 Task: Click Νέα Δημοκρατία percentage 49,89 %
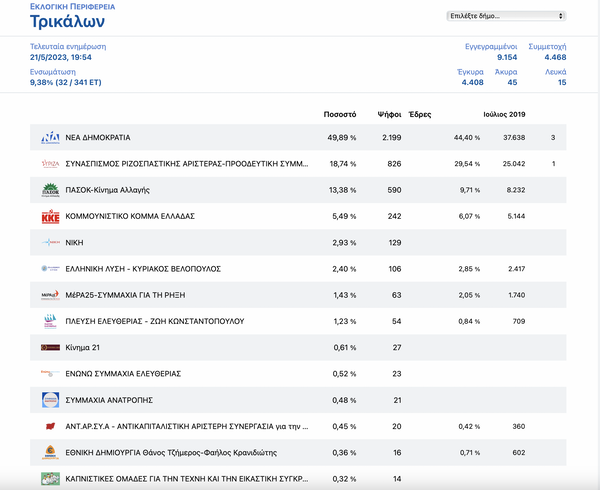click(342, 137)
